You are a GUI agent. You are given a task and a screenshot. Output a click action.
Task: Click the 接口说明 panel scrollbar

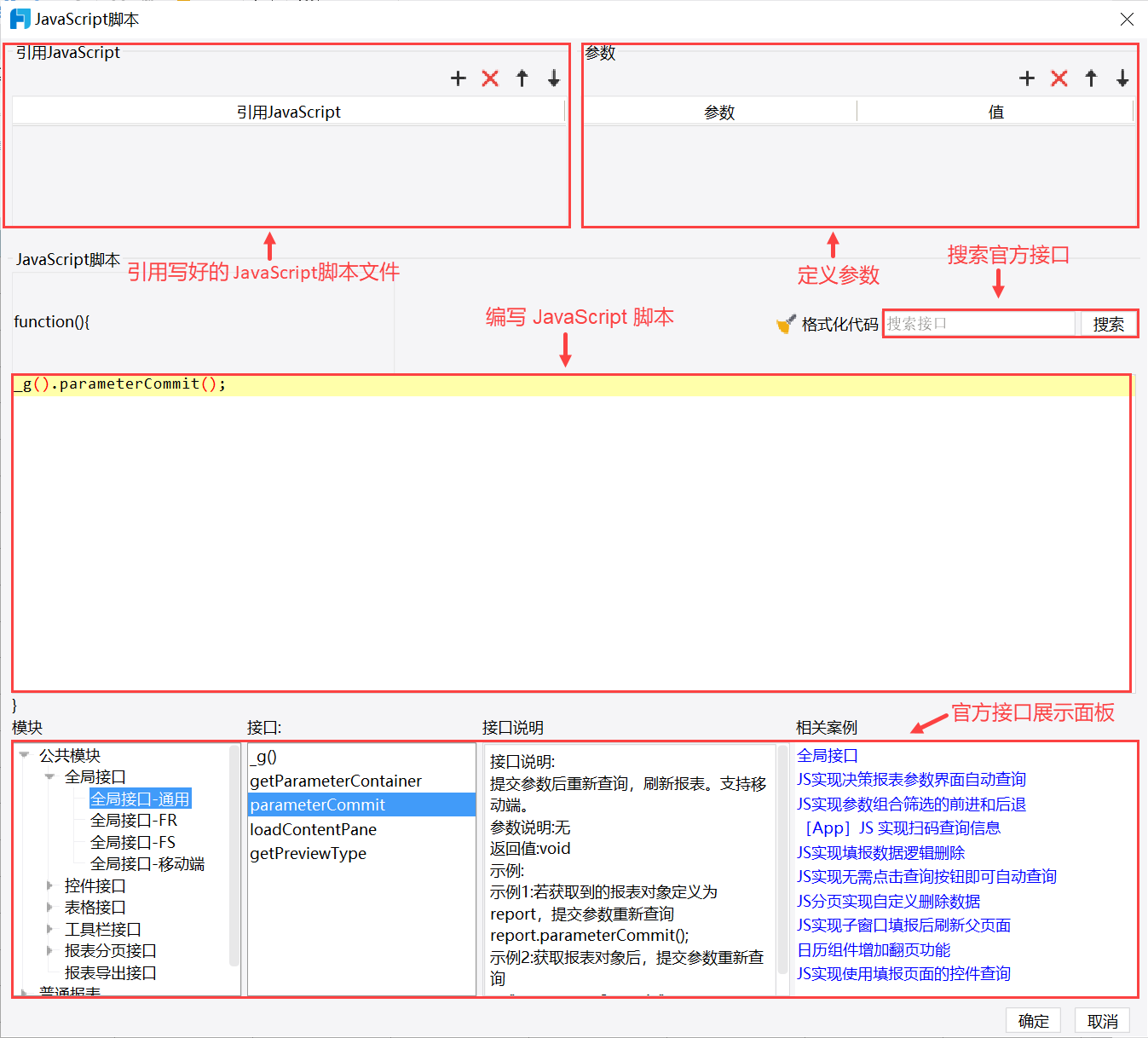783,861
